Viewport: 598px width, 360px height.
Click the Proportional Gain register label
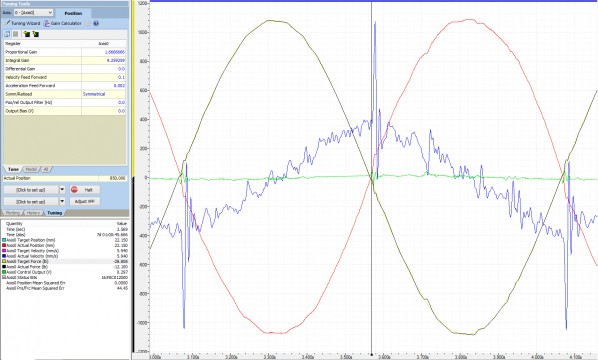[x=21, y=52]
